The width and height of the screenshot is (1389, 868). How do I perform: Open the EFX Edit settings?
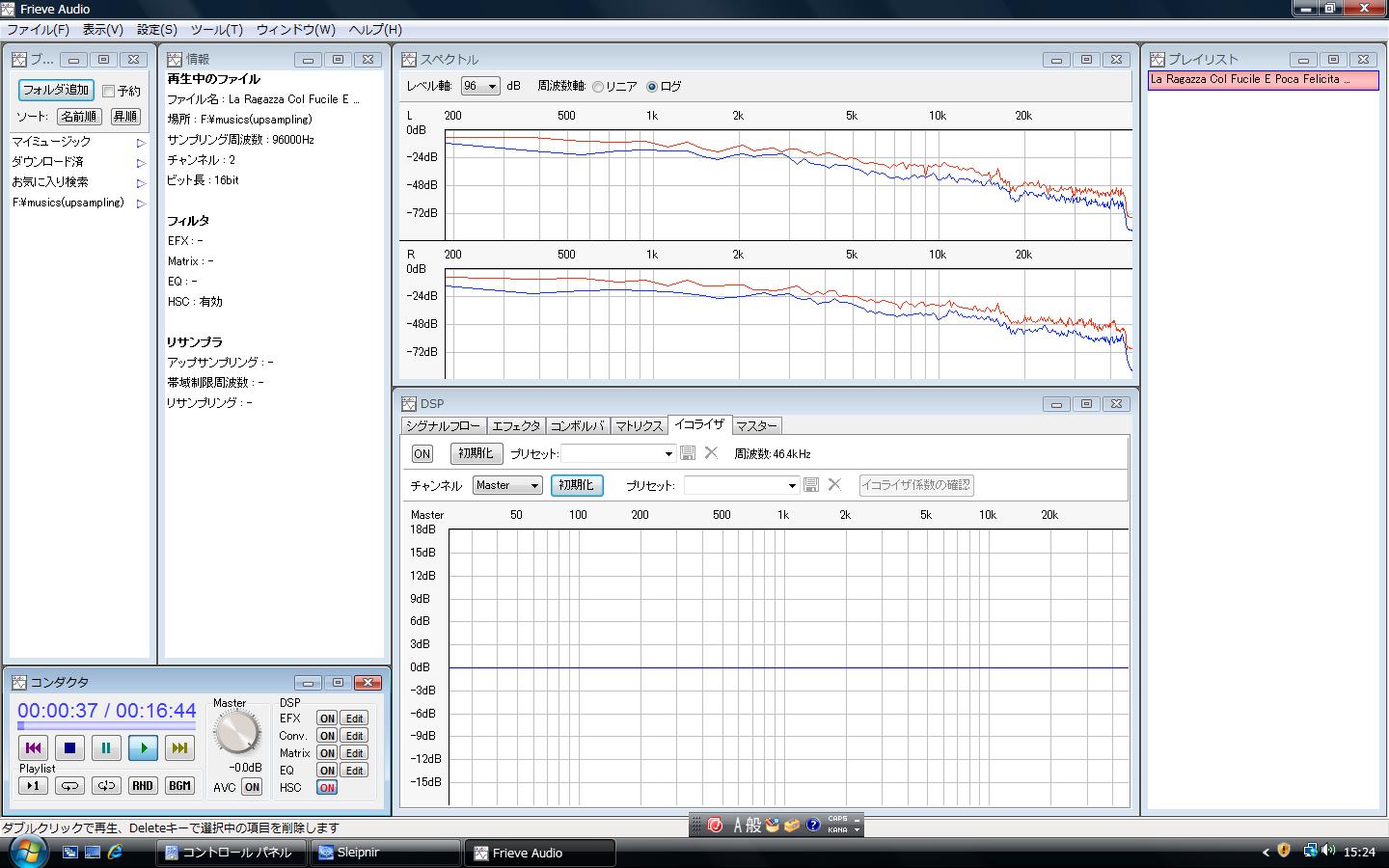(x=355, y=719)
